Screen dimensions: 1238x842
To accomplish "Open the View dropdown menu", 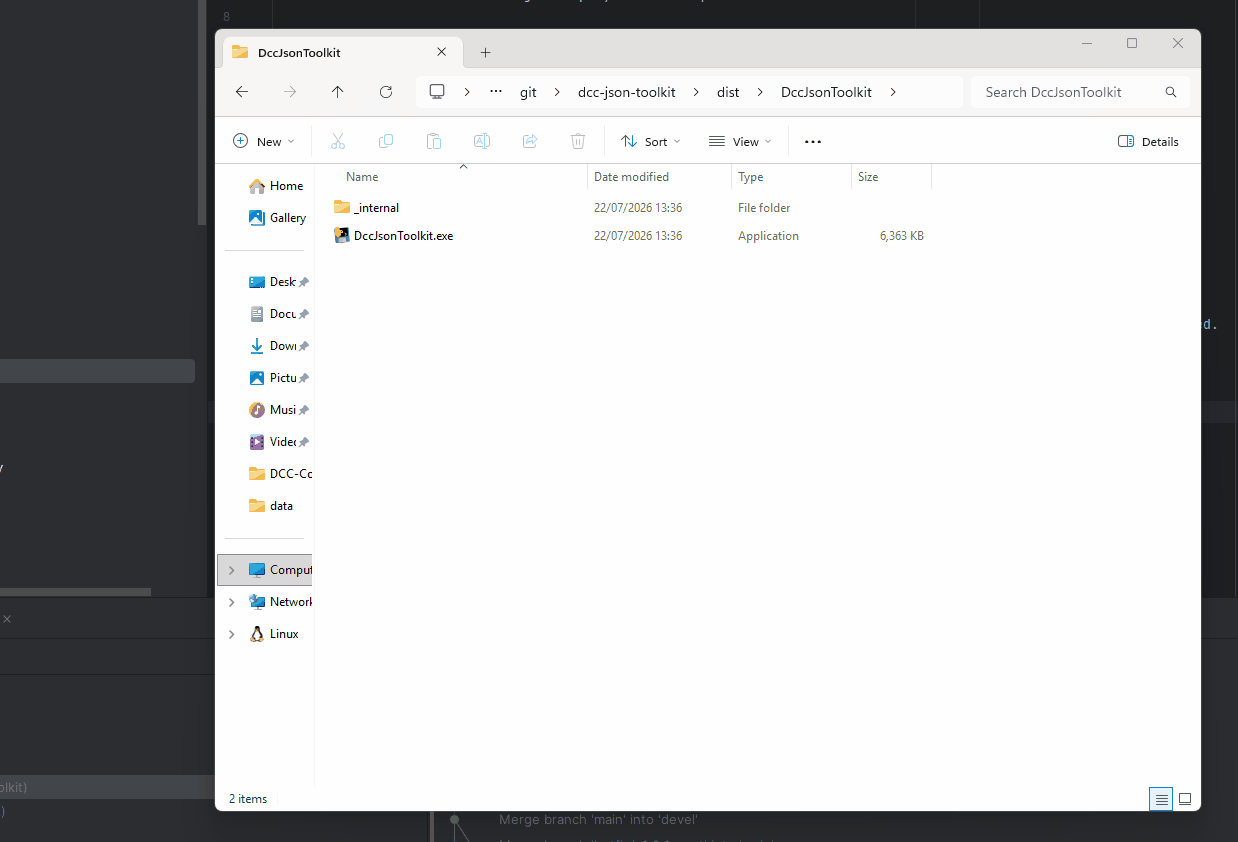I will click(741, 141).
